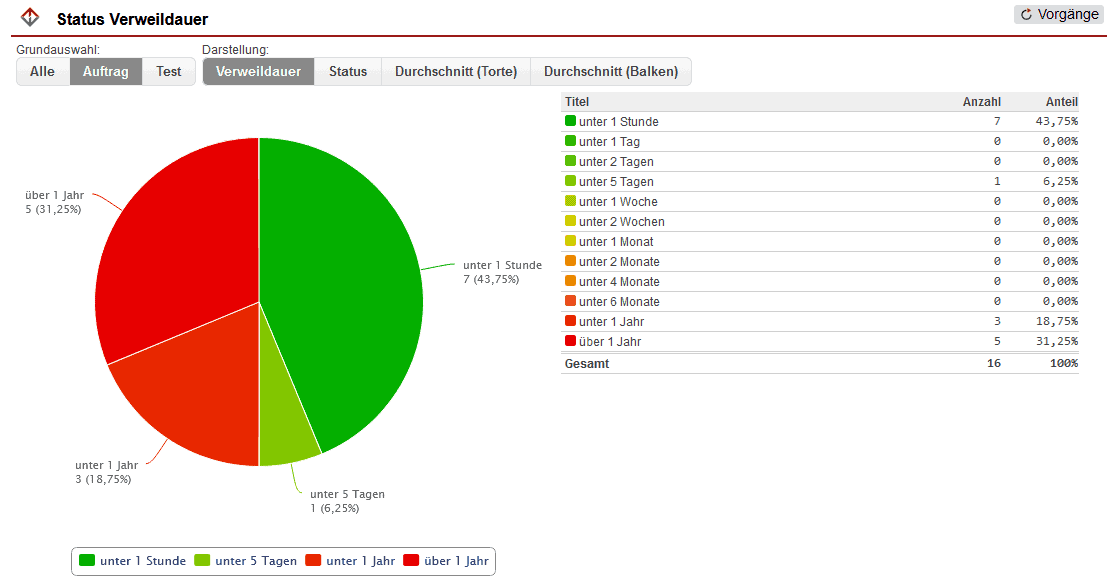Select the Auftrag base selection
This screenshot has width=1107, height=579.
(x=106, y=72)
